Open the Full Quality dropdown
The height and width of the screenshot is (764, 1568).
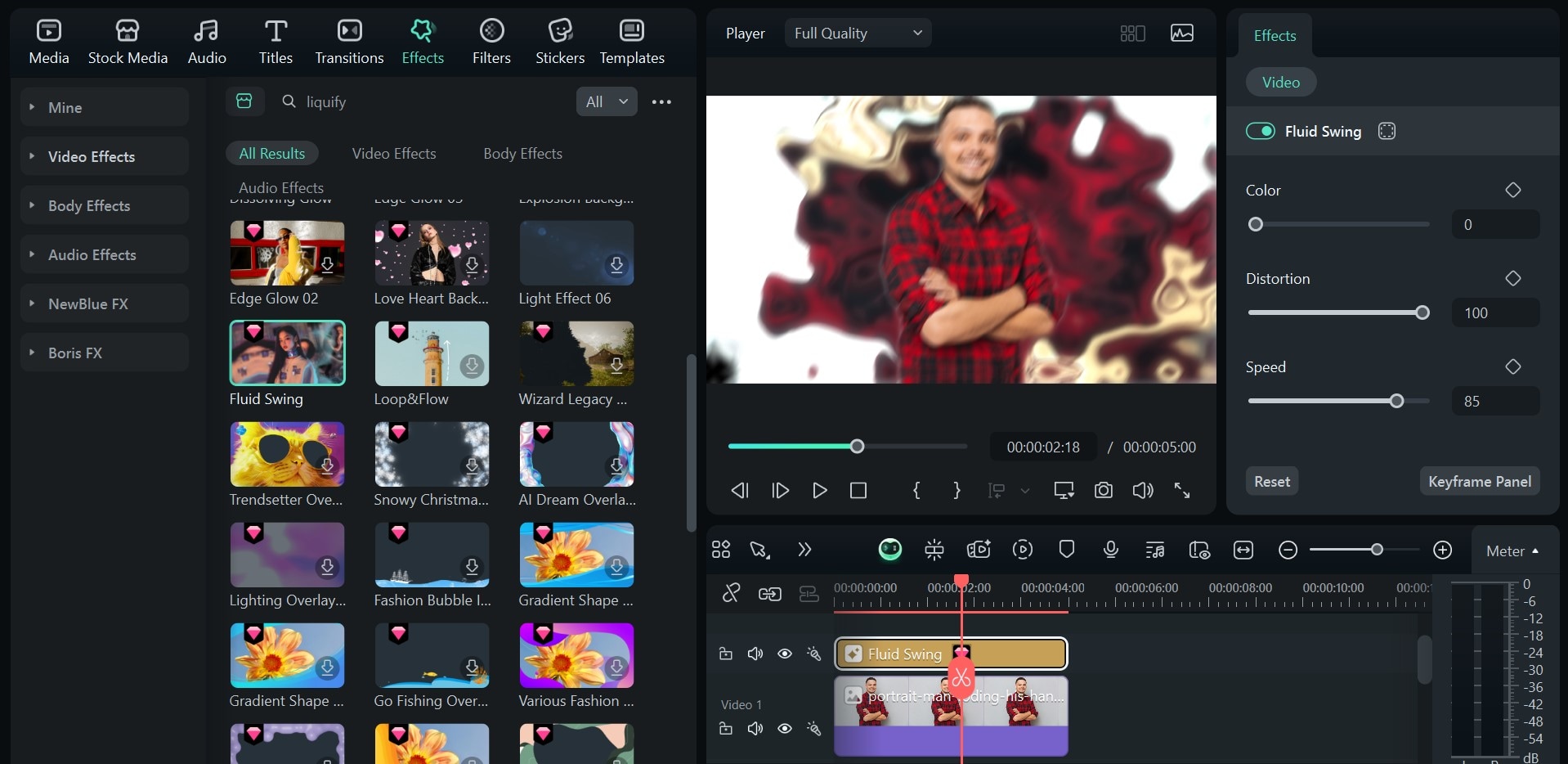[858, 34]
